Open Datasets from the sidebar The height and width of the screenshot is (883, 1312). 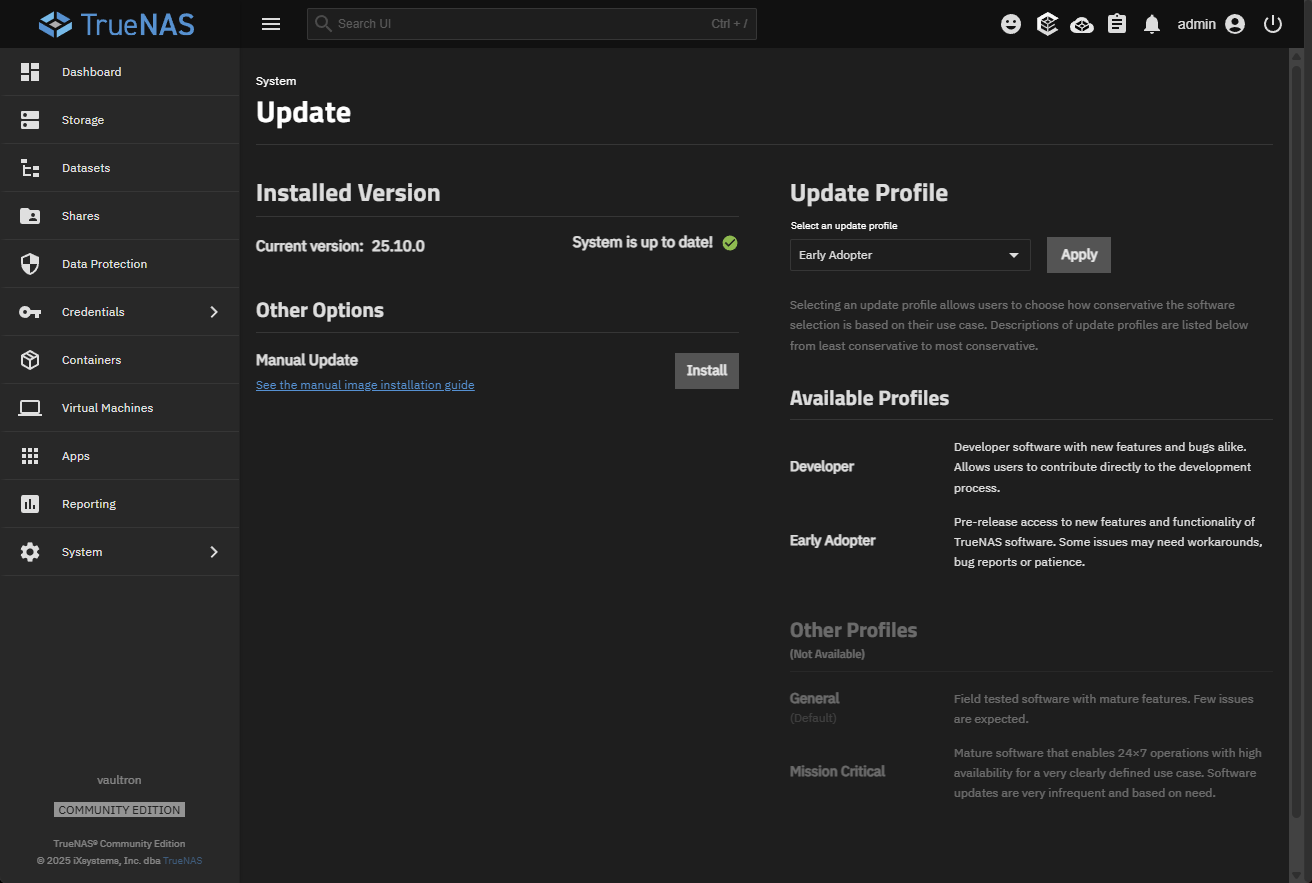pos(86,168)
